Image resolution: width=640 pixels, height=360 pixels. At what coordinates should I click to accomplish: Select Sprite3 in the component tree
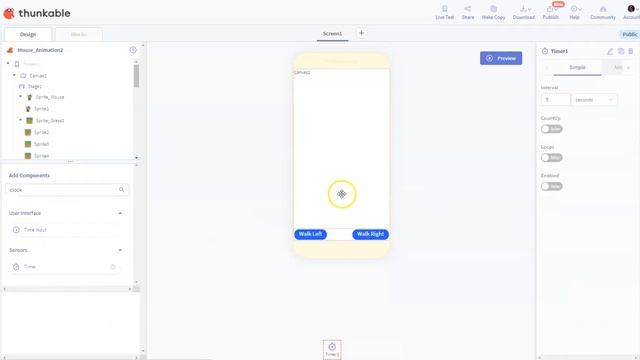point(41,144)
